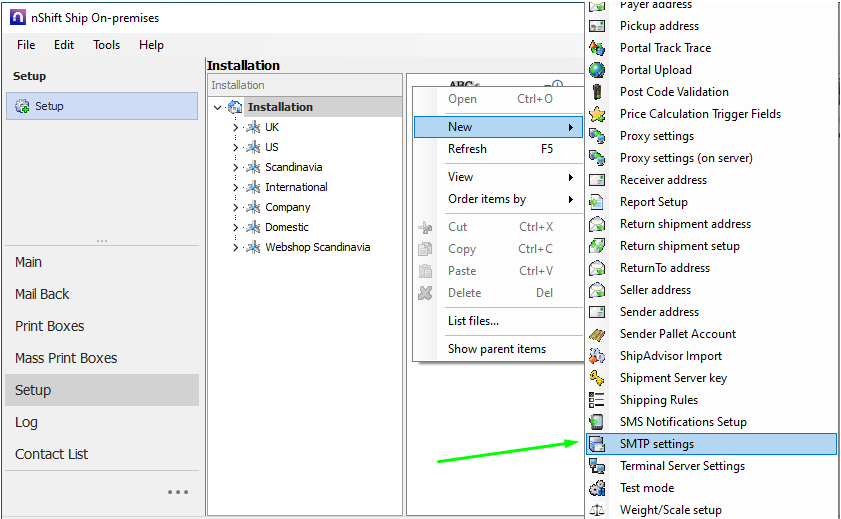Click the Proxy settings icon

(x=597, y=136)
